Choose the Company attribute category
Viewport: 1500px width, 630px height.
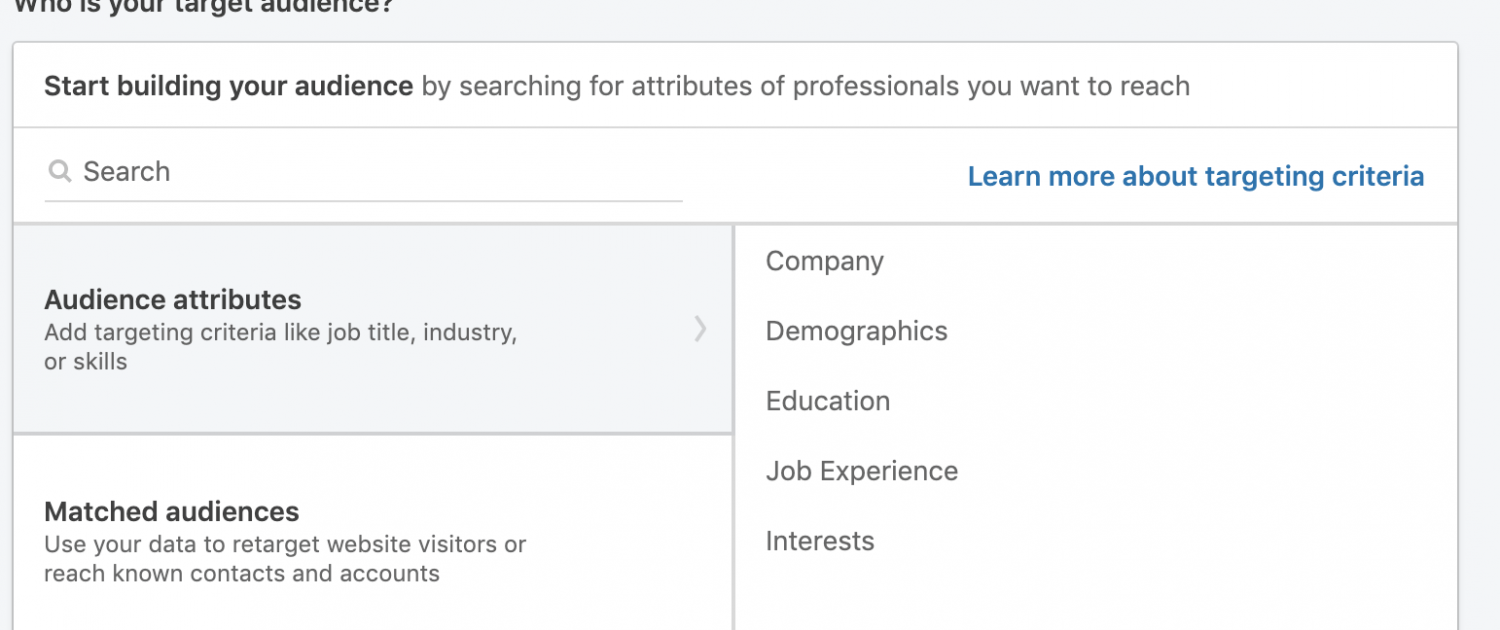[825, 262]
